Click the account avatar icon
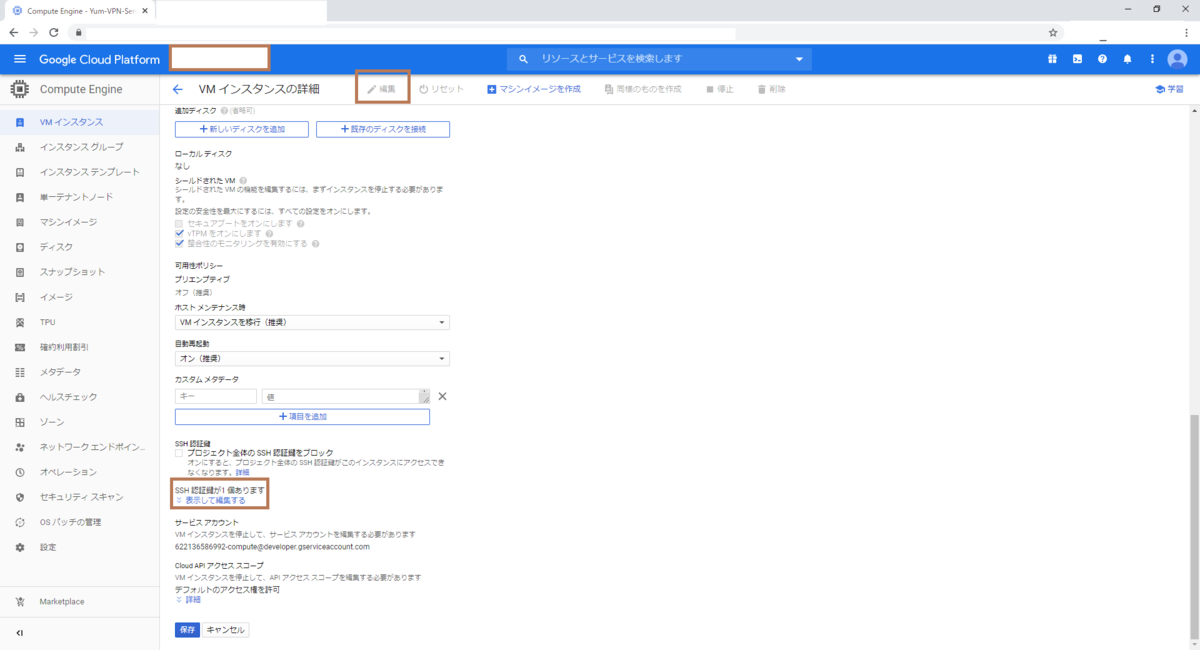The image size is (1200, 650). click(1176, 59)
